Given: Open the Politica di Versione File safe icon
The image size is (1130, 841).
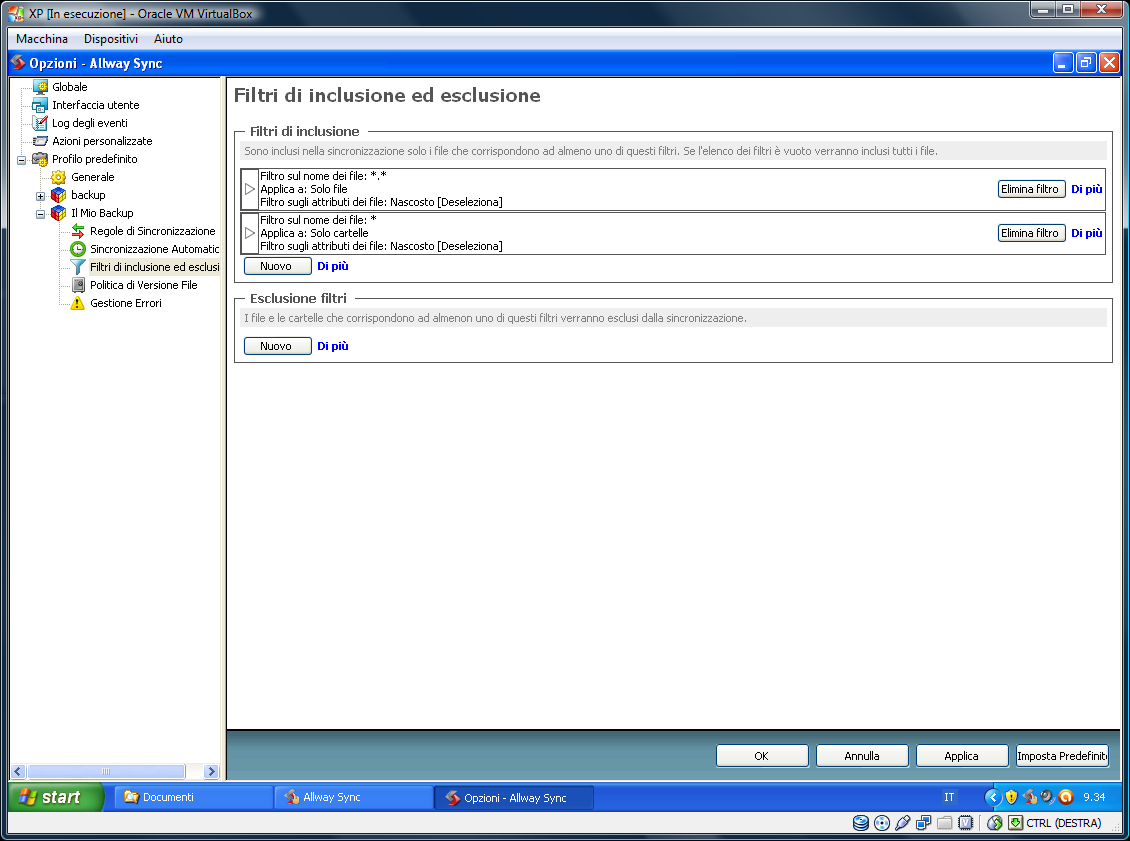Looking at the screenshot, I should coord(78,285).
